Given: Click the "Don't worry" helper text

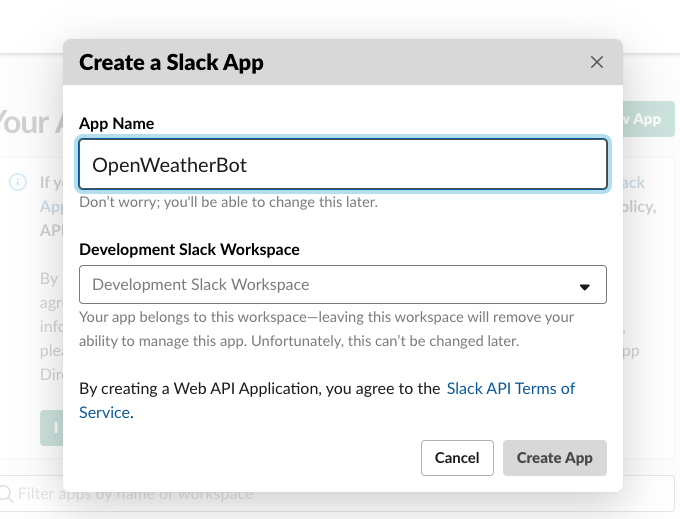Looking at the screenshot, I should [228, 202].
